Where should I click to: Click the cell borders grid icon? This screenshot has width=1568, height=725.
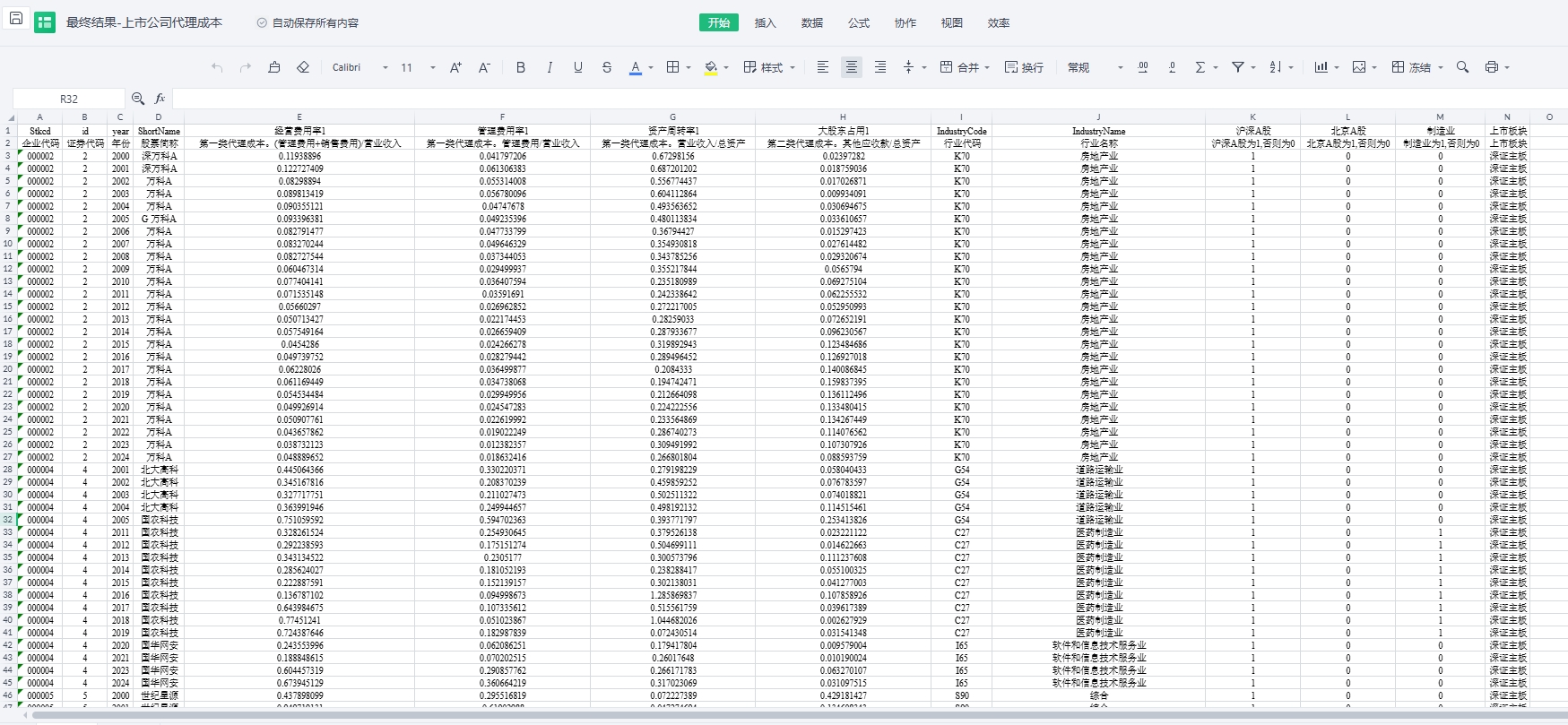[673, 67]
